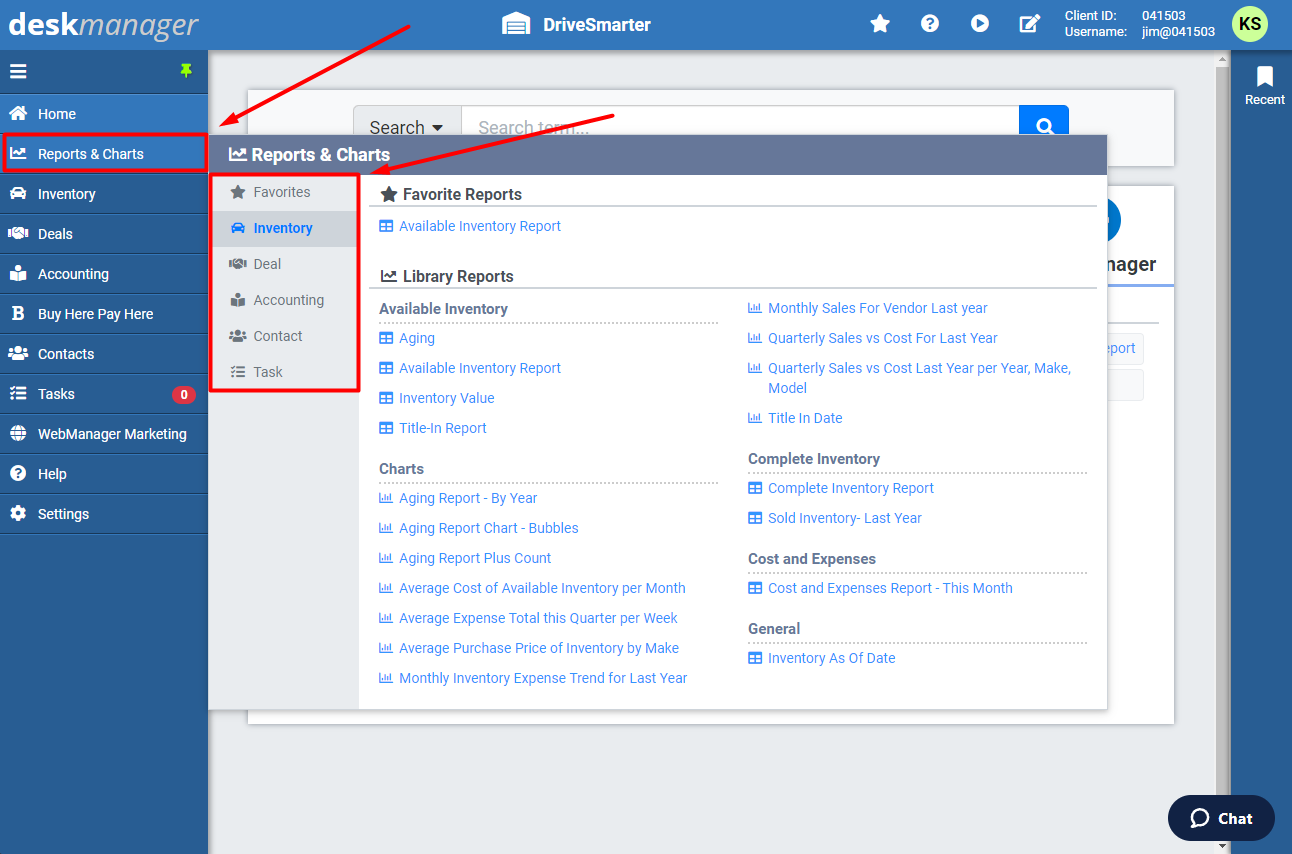
Task: Open the Search type dropdown
Action: click(406, 127)
